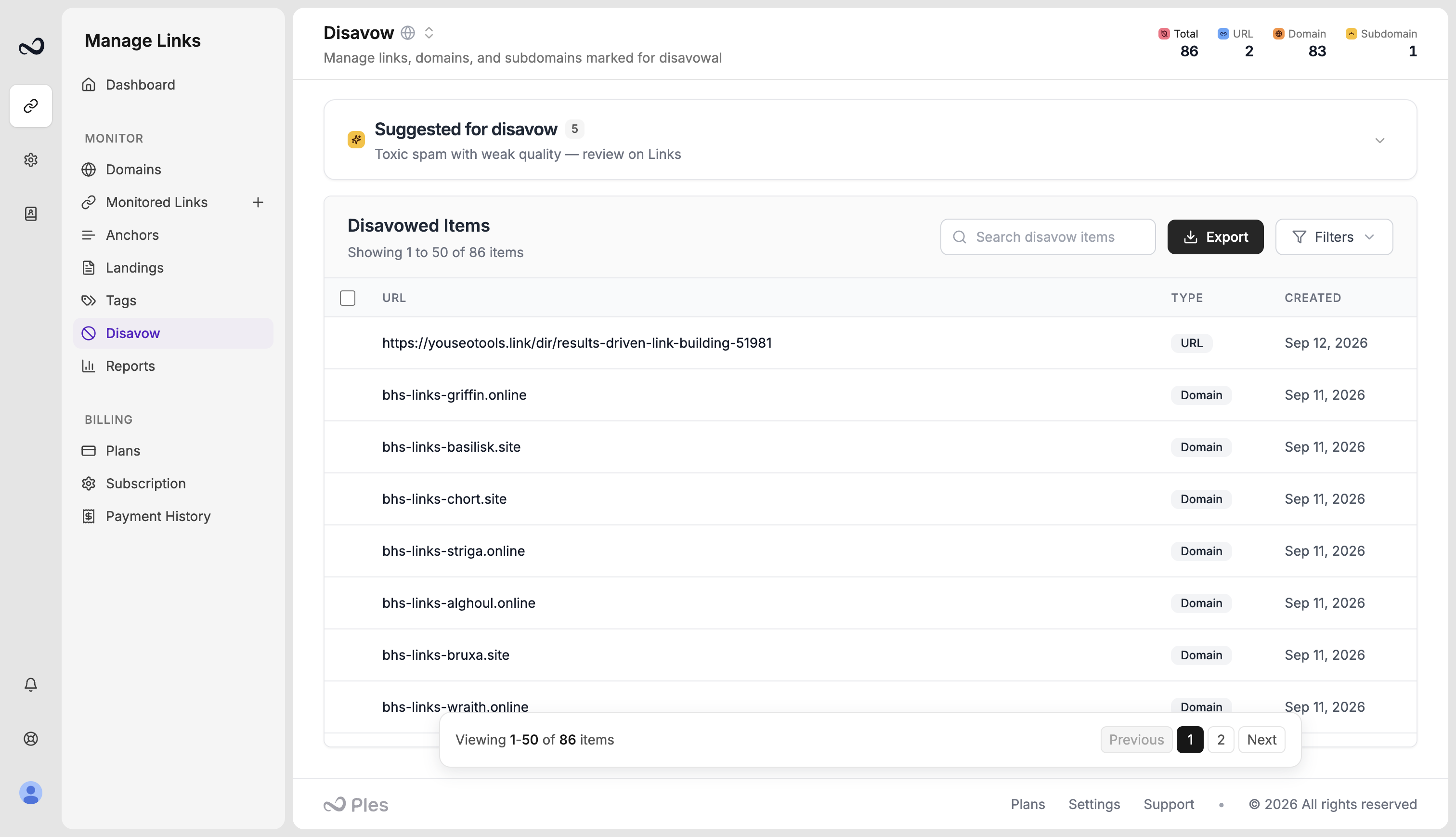Click the Next pagination button

coord(1262,740)
